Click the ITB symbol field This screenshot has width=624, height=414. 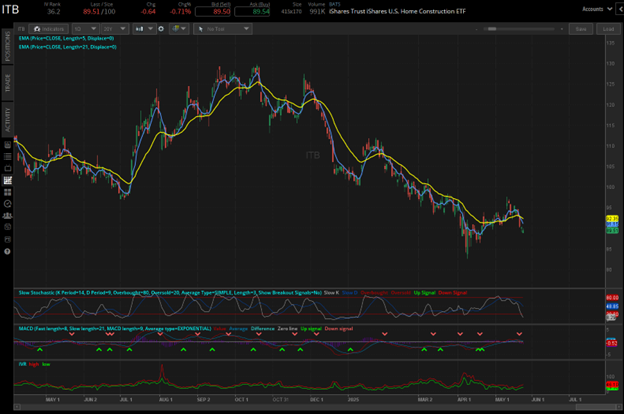point(23,29)
